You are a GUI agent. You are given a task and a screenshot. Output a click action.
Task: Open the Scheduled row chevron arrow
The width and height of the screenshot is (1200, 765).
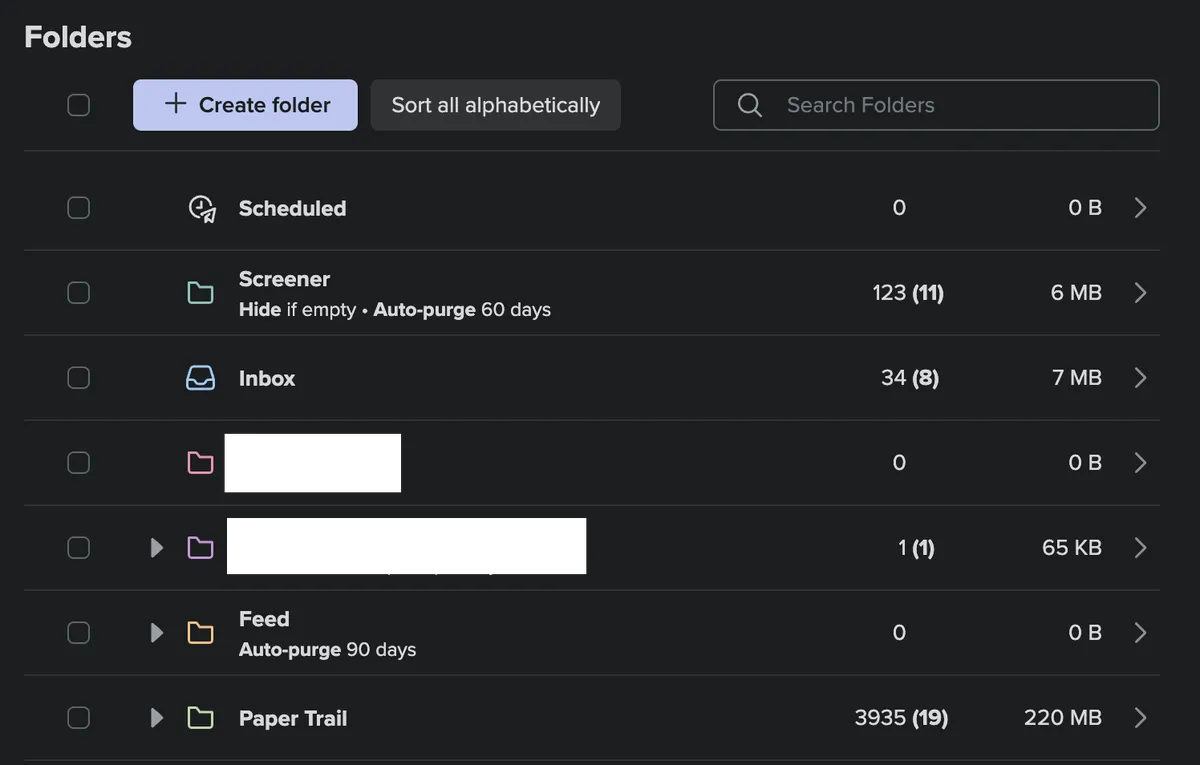pyautogui.click(x=1139, y=207)
